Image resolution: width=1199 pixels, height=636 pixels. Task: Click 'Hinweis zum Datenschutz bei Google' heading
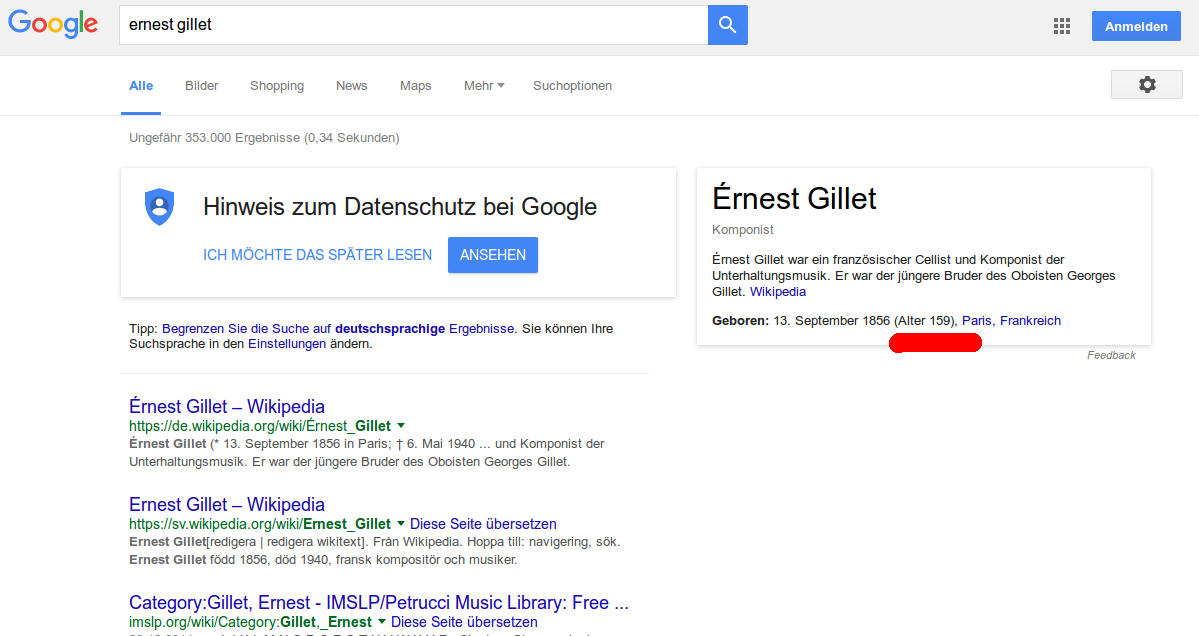tap(400, 206)
